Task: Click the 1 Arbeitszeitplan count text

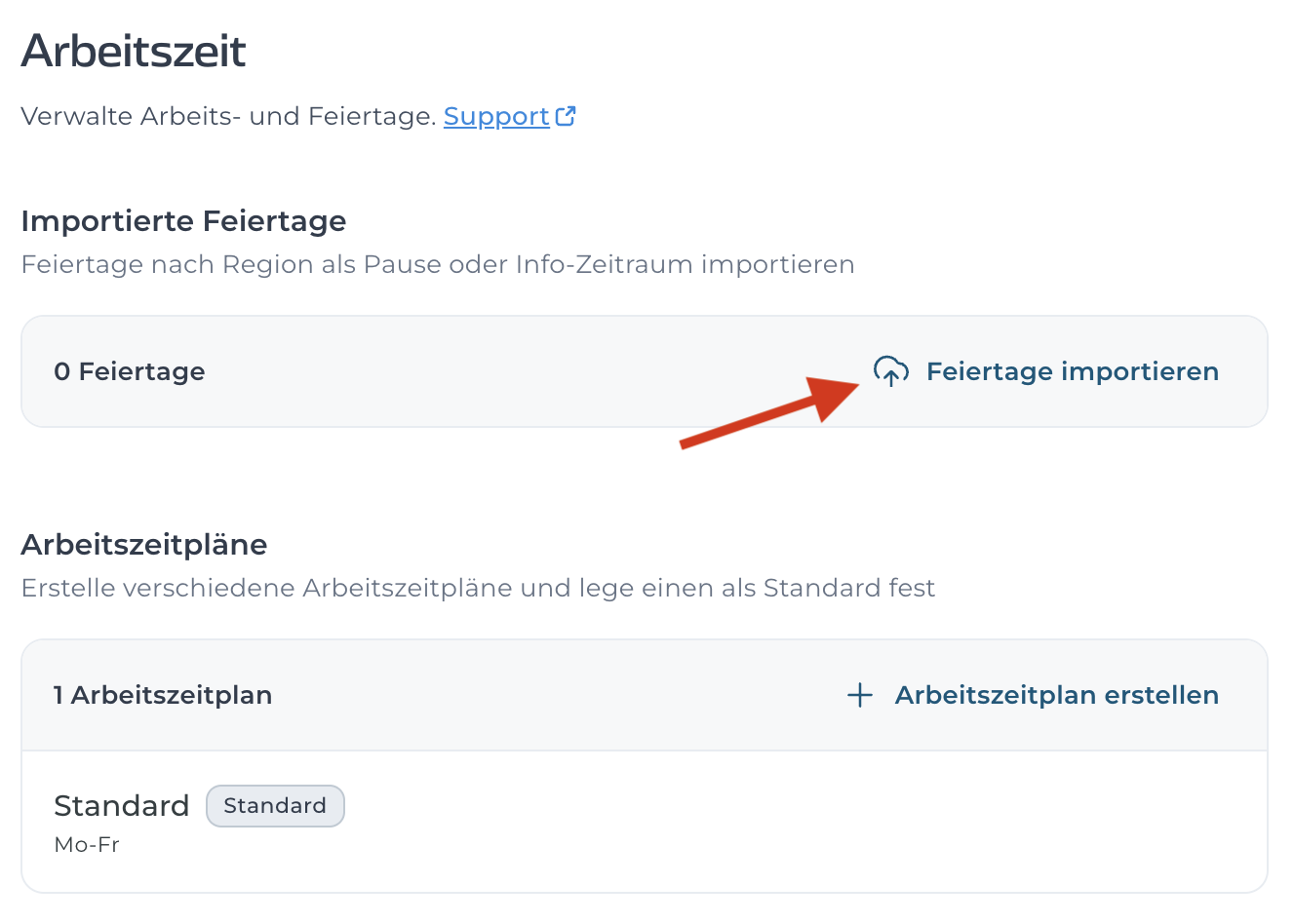Action: 163,695
